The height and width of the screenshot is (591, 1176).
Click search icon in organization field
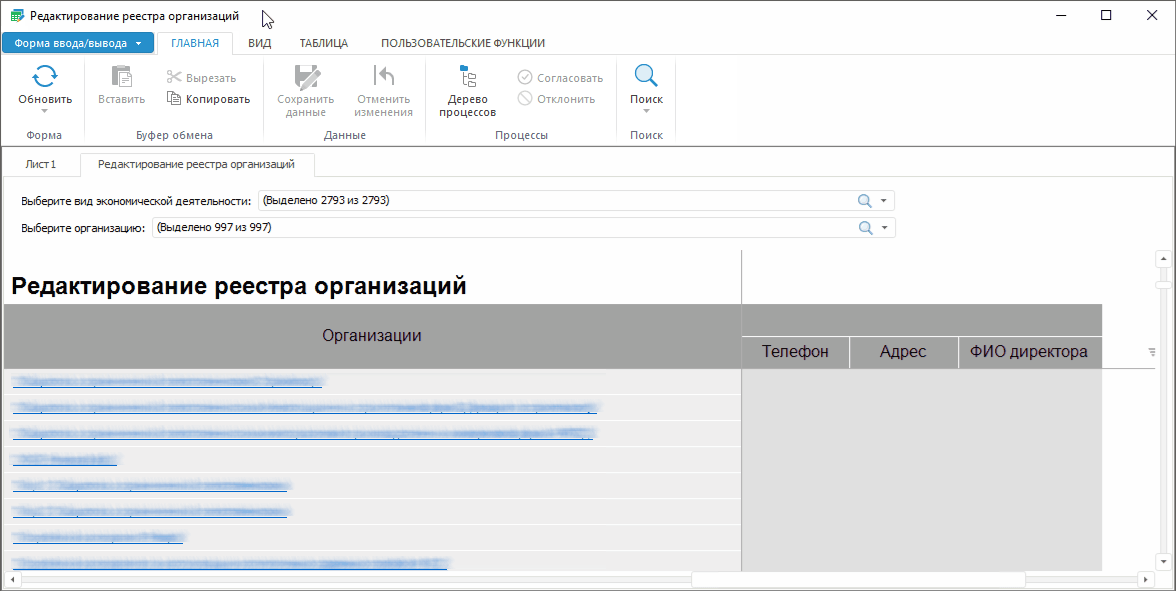[x=865, y=228]
